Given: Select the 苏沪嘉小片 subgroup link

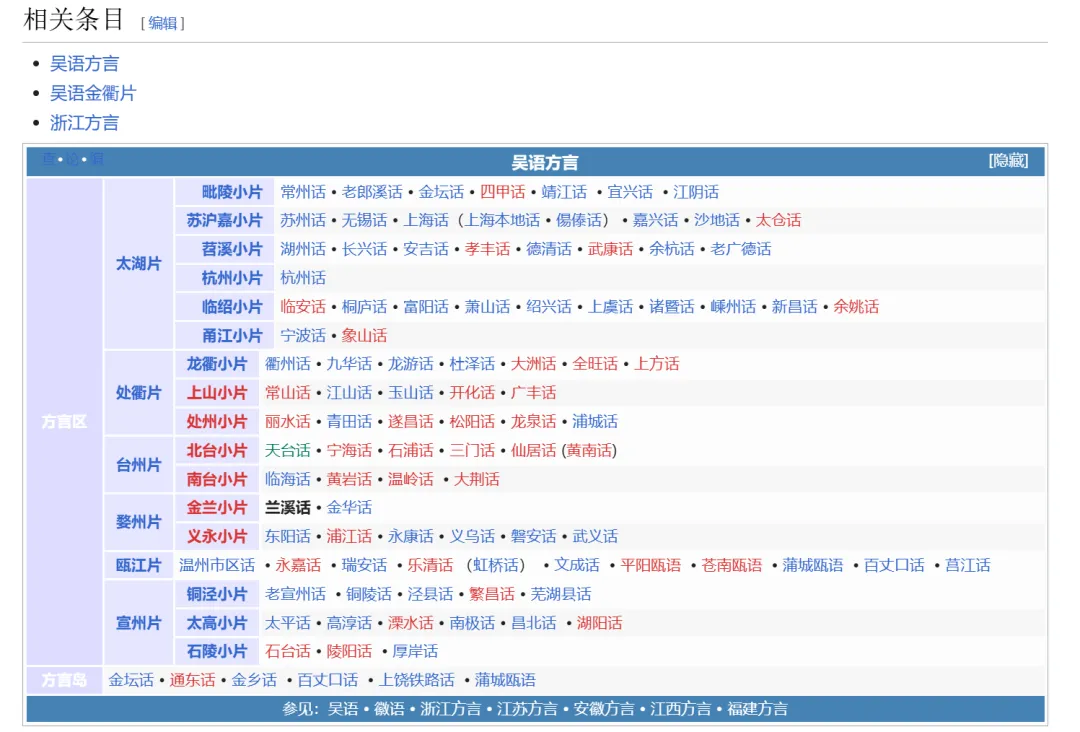Looking at the screenshot, I should point(225,220).
